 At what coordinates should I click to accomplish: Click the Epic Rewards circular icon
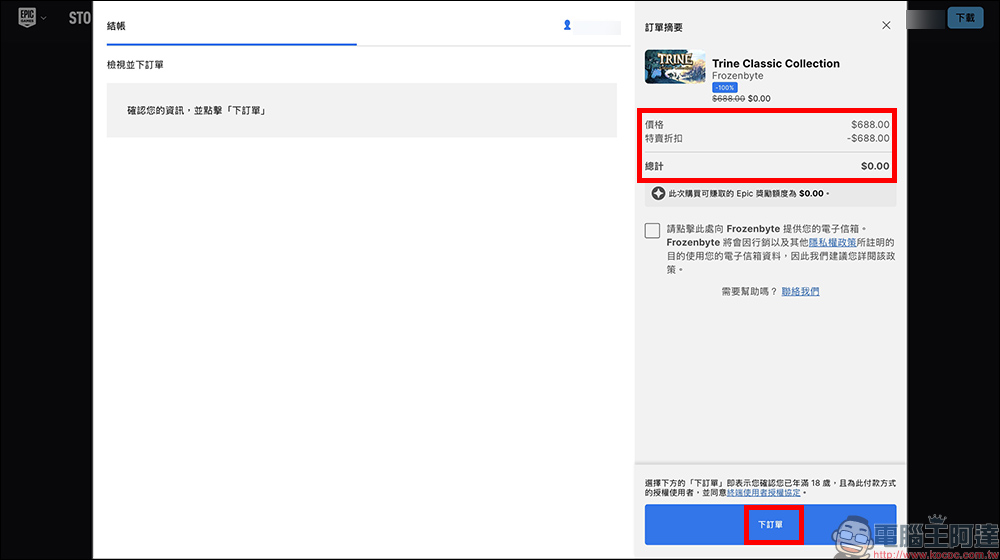click(658, 193)
